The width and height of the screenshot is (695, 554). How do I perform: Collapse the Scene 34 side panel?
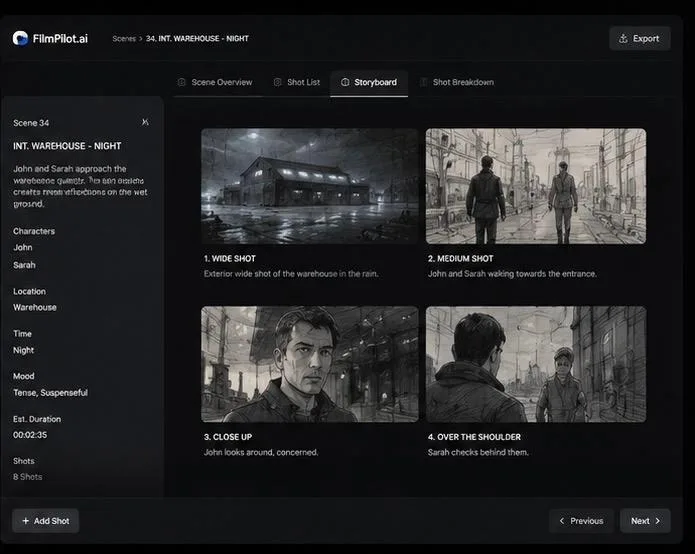click(x=145, y=122)
